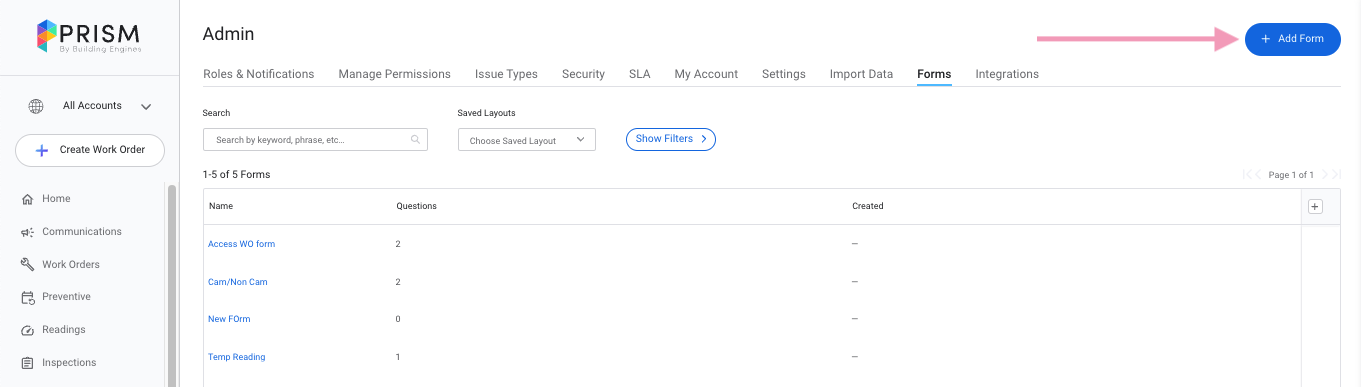Open the Manage Permissions tab
This screenshot has width=1361, height=387.
click(394, 74)
